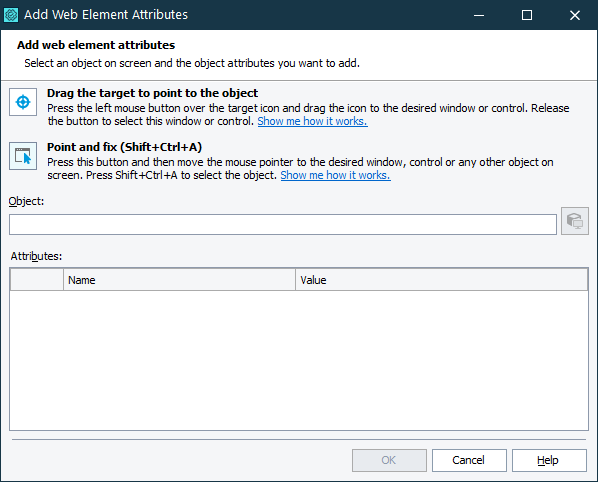Open Help for this dialog
Screen dimensions: 598x482
549,460
